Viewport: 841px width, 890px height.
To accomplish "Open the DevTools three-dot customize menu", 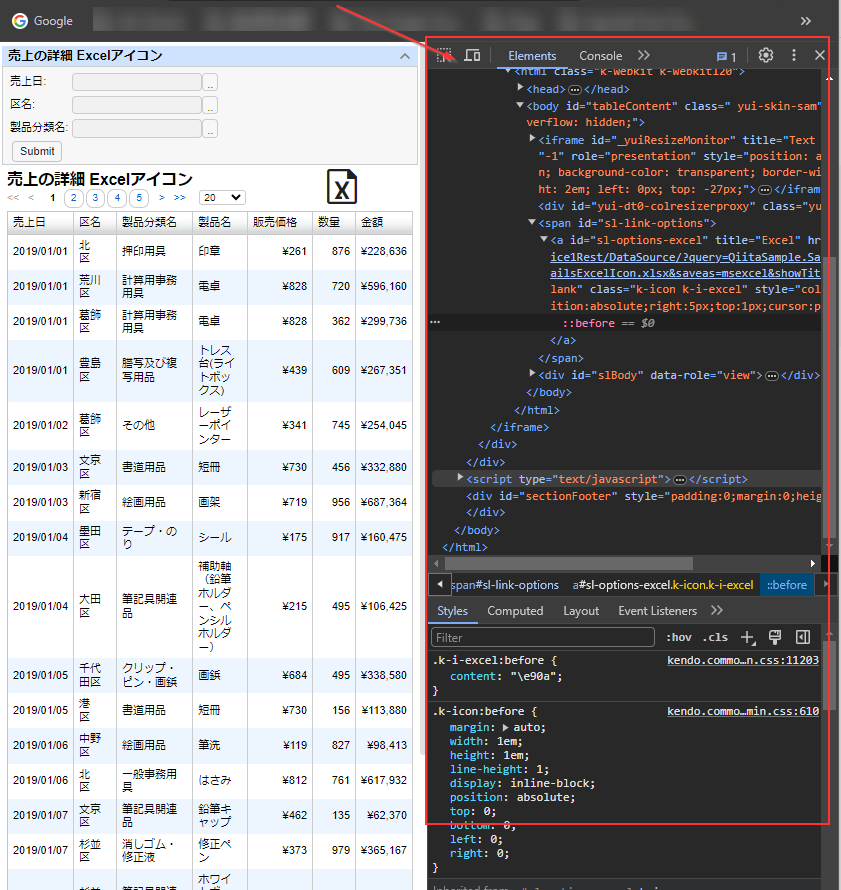I will click(x=793, y=55).
